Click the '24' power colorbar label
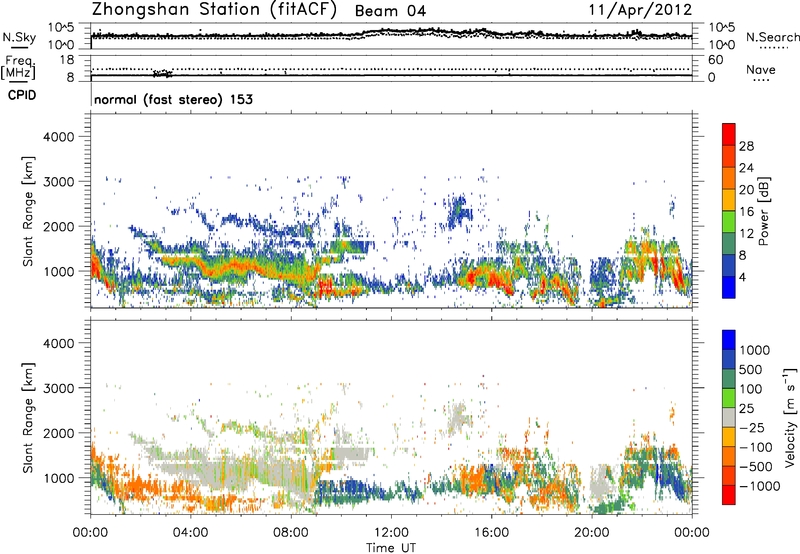The width and height of the screenshot is (800, 554). coord(746,168)
